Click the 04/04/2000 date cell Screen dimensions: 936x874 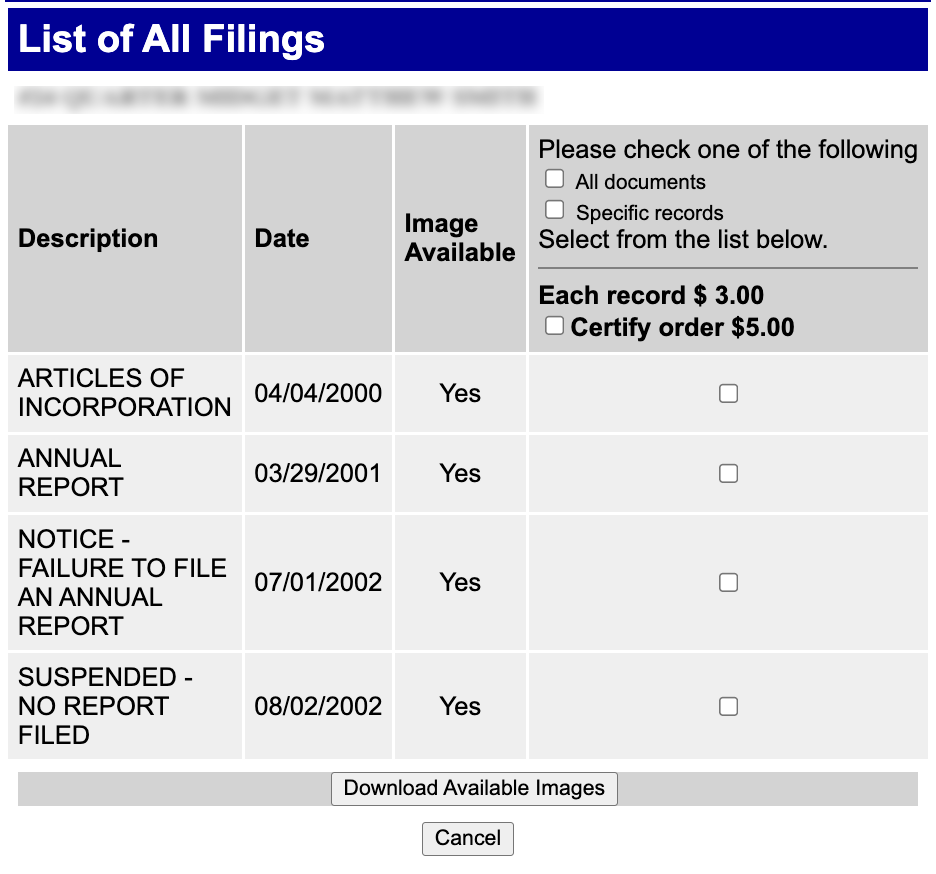click(x=318, y=393)
